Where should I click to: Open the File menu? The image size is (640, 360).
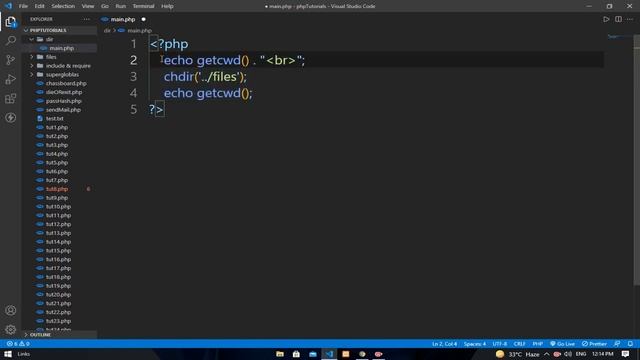pyautogui.click(x=23, y=6)
